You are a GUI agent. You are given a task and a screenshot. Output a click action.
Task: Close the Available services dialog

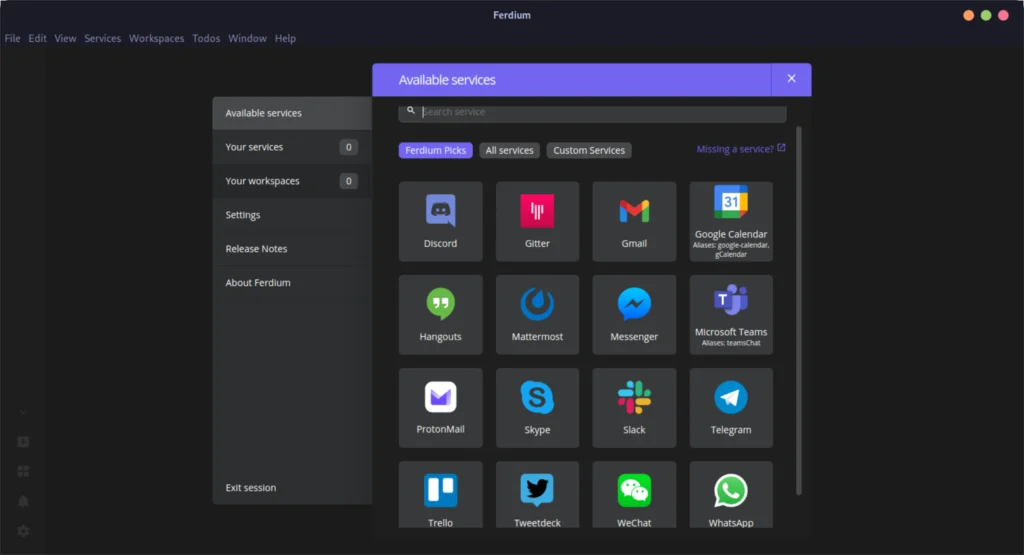(x=791, y=79)
